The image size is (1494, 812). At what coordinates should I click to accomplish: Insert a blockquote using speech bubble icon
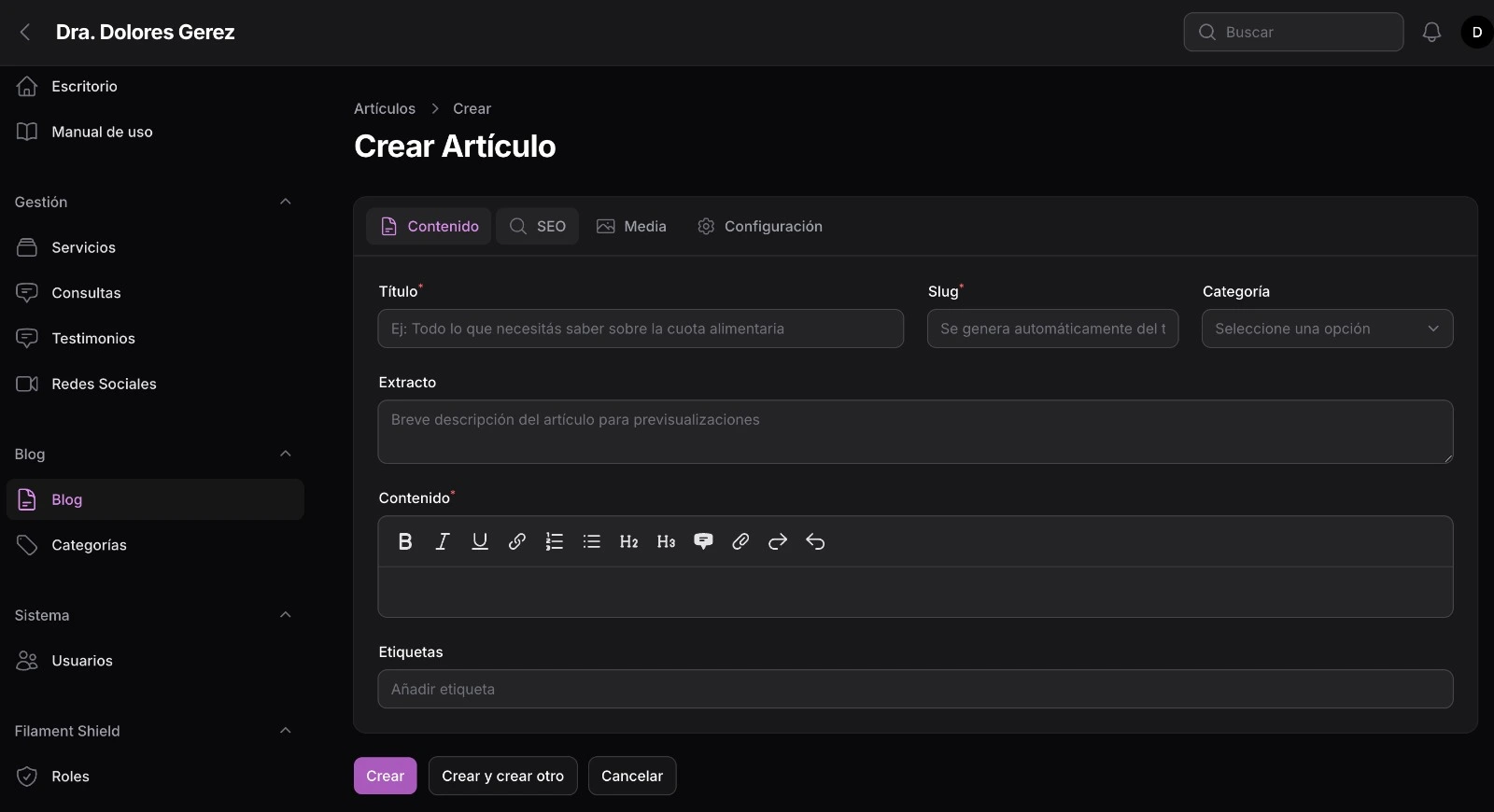(x=703, y=541)
